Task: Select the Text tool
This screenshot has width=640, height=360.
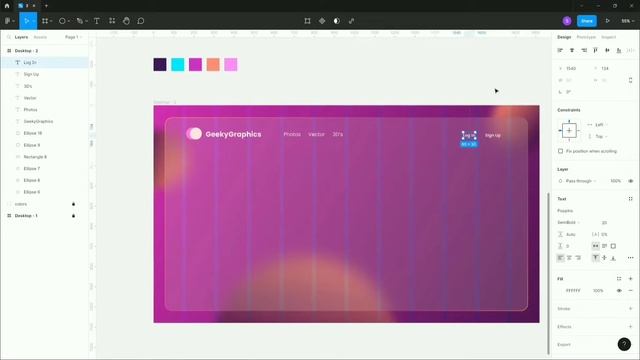Action: [97, 21]
